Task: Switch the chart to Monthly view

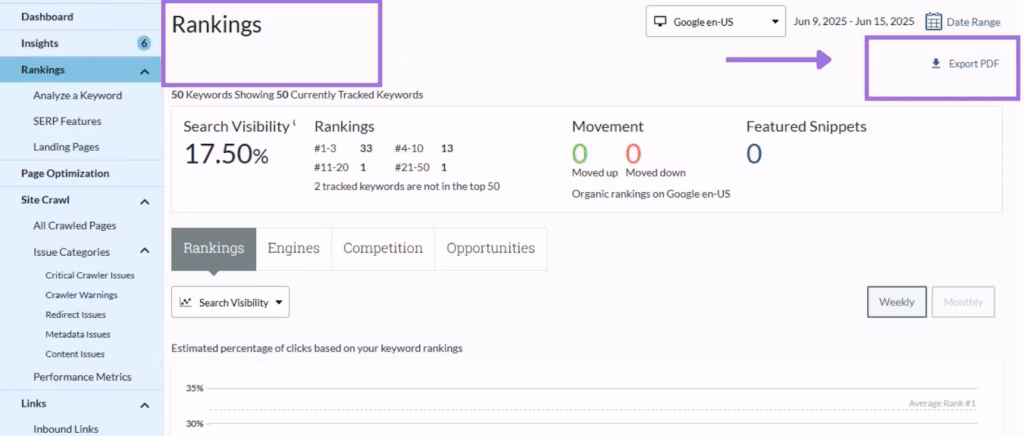Action: tap(963, 302)
